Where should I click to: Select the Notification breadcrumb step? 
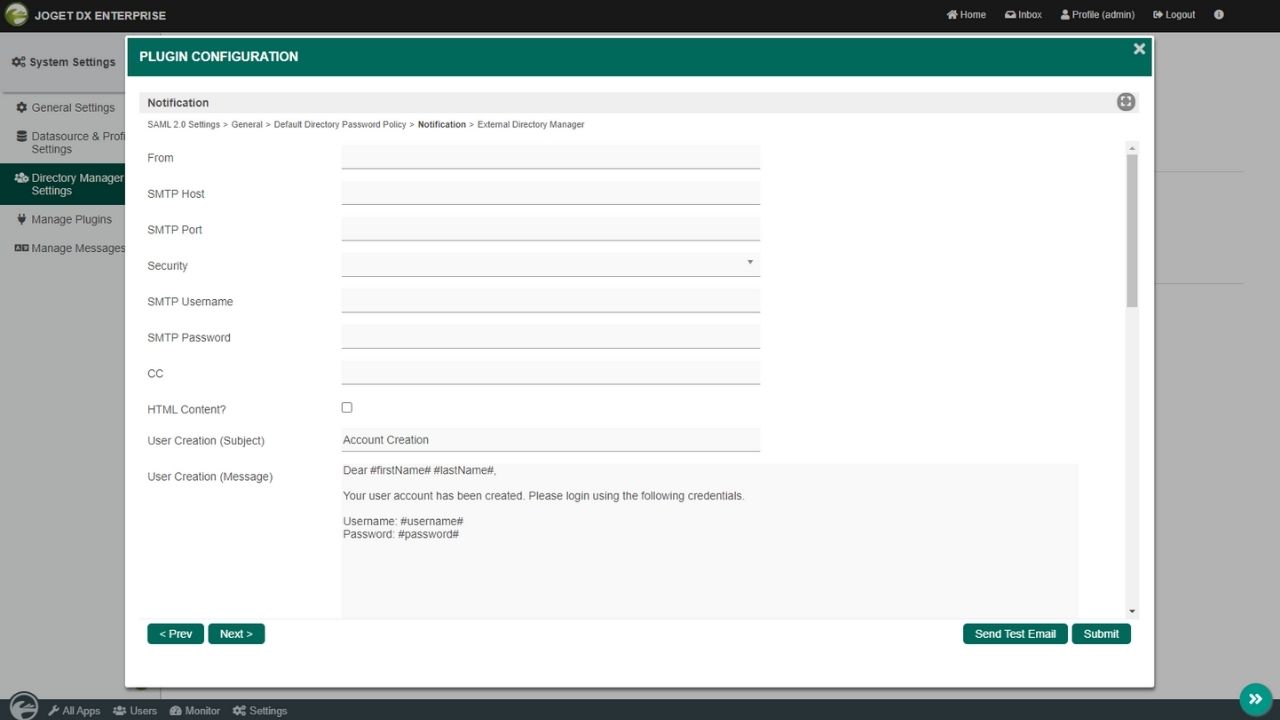tap(442, 125)
